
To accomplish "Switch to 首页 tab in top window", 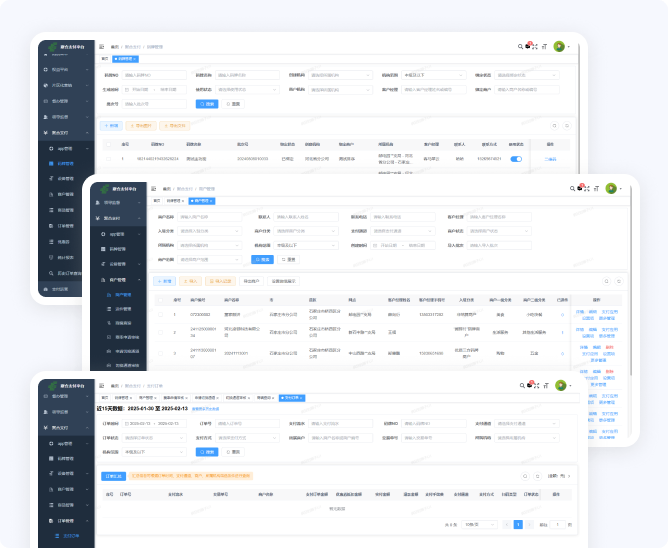I will coord(105,59).
